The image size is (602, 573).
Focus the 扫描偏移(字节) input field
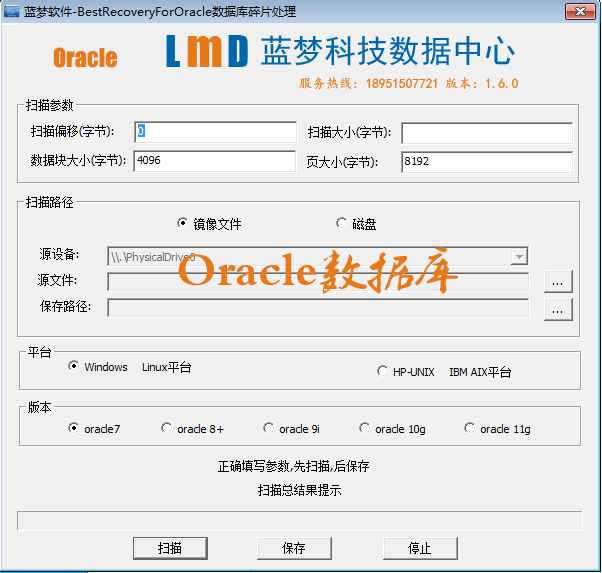pyautogui.click(x=214, y=132)
